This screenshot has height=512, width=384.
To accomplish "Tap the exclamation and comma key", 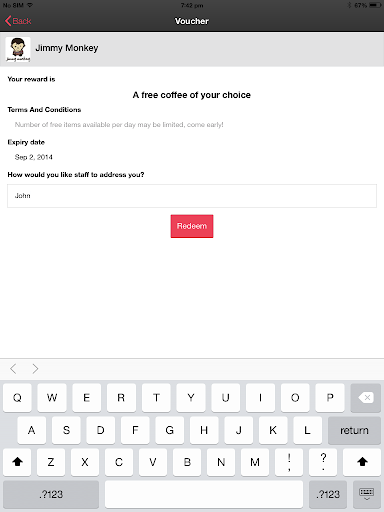I will click(289, 462).
